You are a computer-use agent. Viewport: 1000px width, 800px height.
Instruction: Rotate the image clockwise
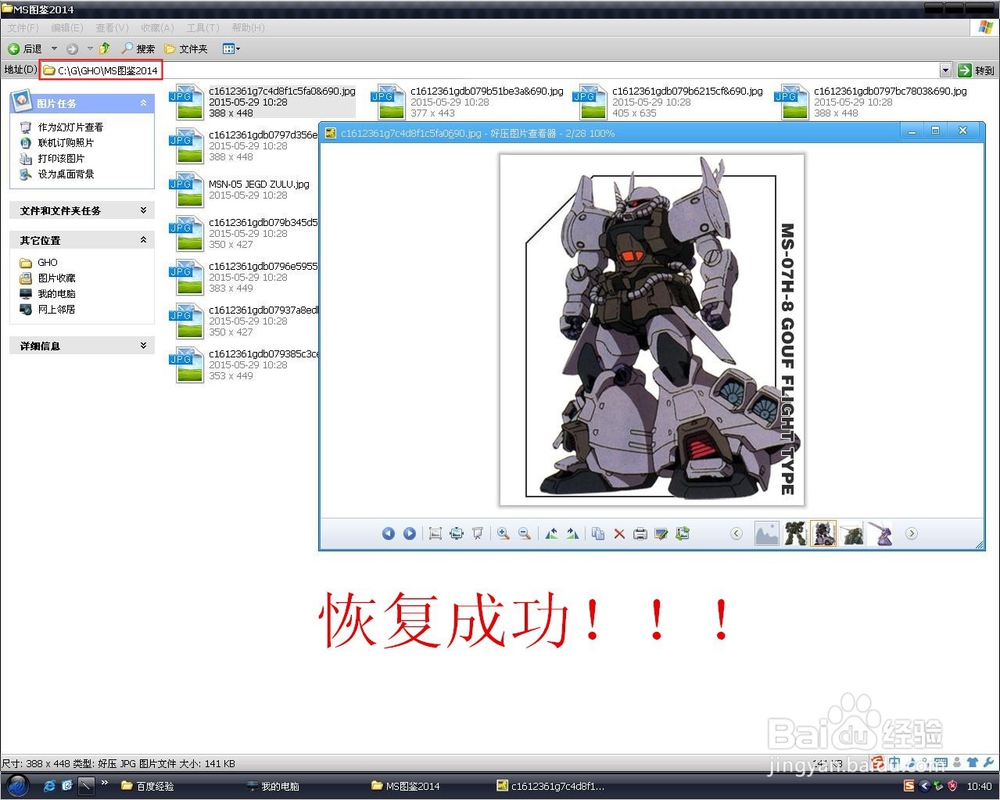(572, 533)
